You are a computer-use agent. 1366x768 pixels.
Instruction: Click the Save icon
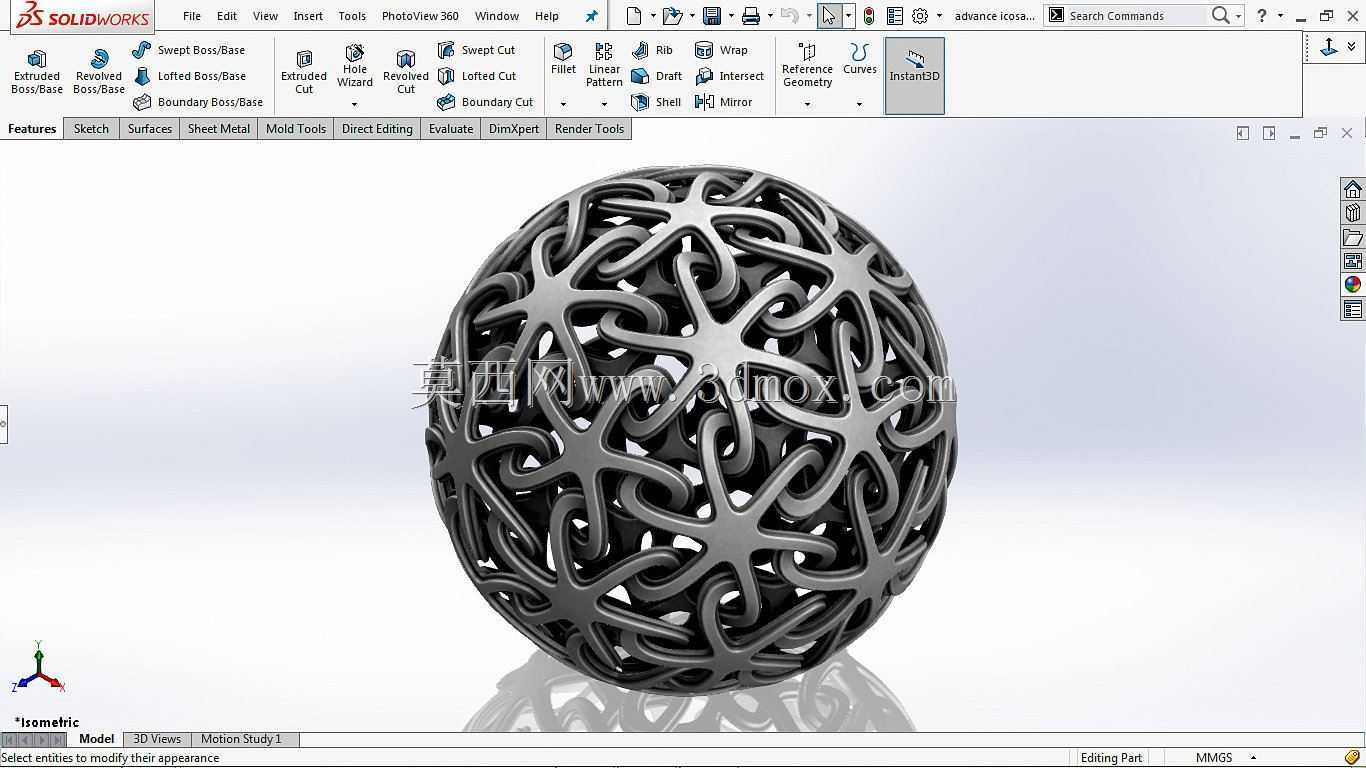712,16
